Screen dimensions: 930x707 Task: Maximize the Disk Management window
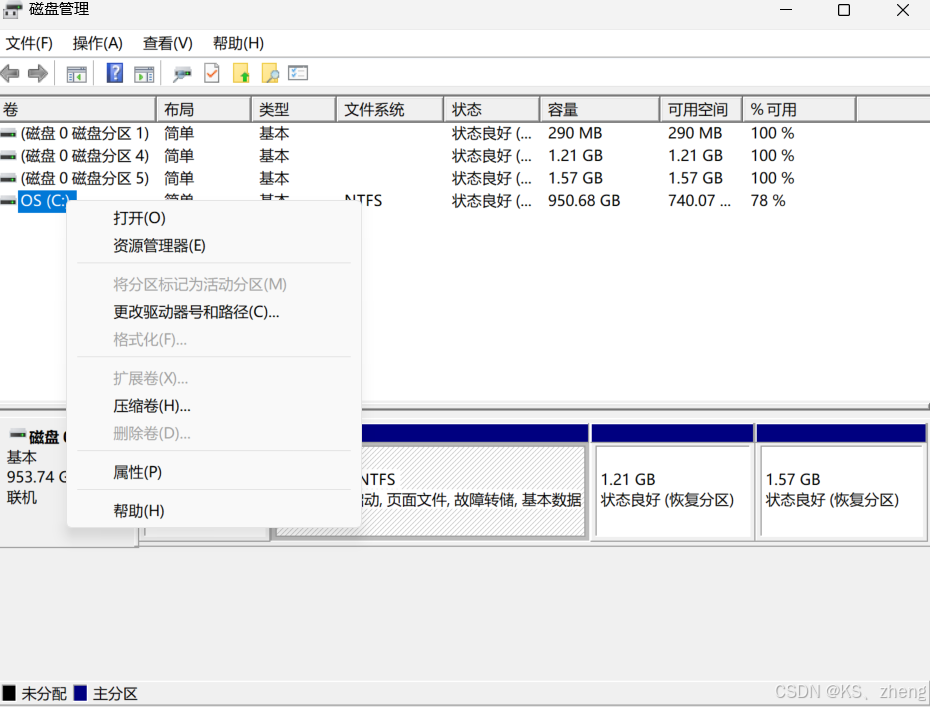844,10
